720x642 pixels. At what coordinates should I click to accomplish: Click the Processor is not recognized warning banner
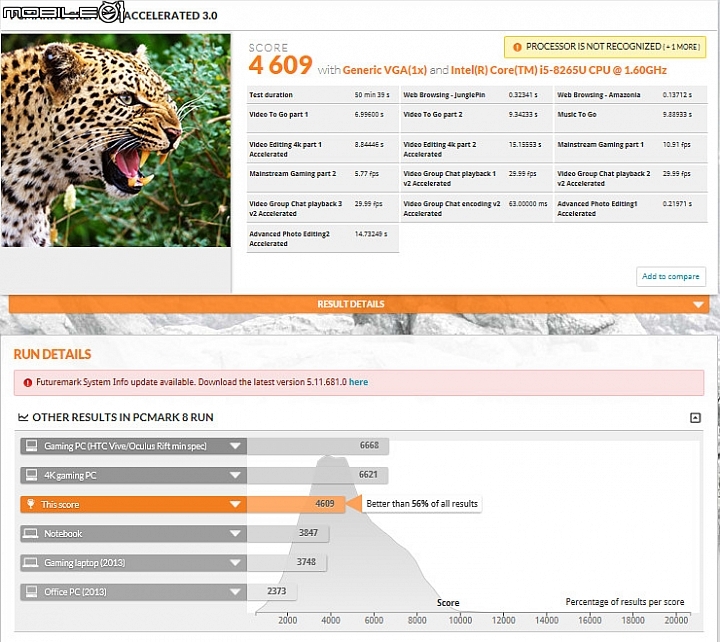[x=605, y=47]
